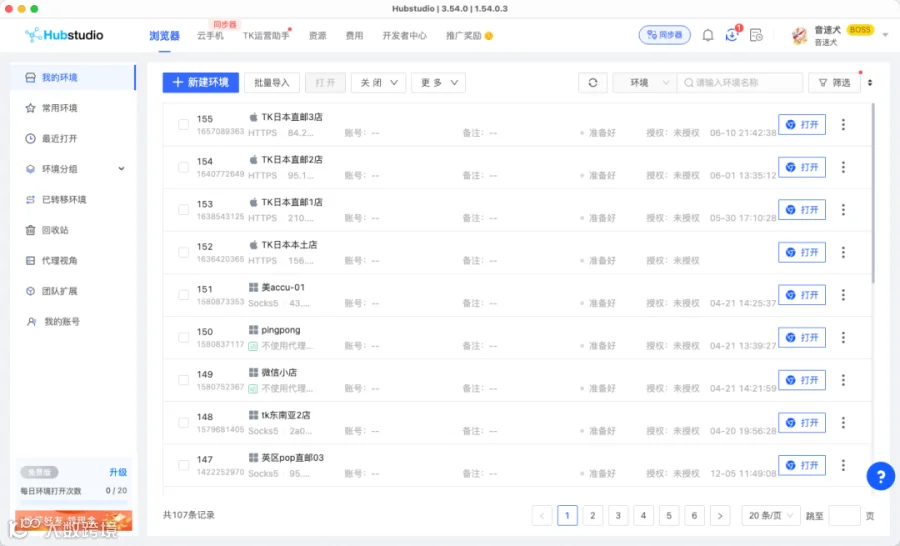Select 我的环境 in sidebar
This screenshot has height=546, width=900.
73,78
